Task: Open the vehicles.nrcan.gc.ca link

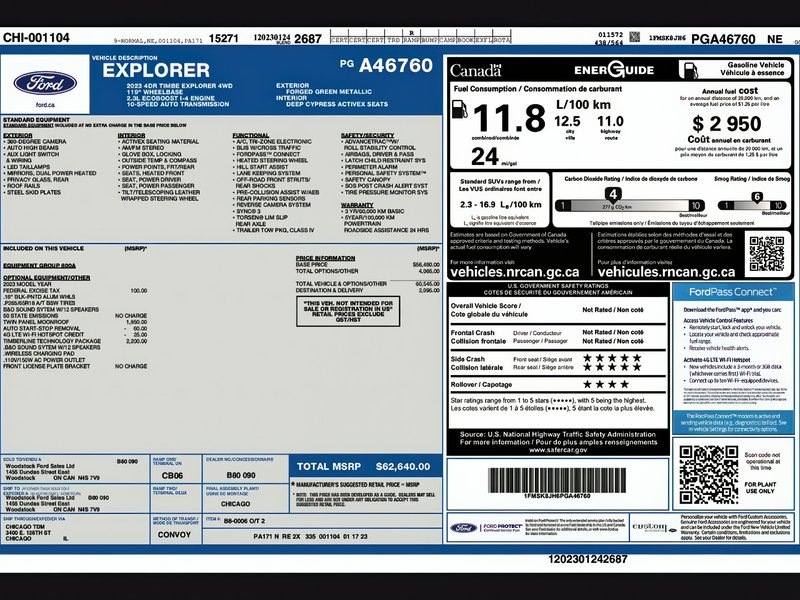Action: 514,272
